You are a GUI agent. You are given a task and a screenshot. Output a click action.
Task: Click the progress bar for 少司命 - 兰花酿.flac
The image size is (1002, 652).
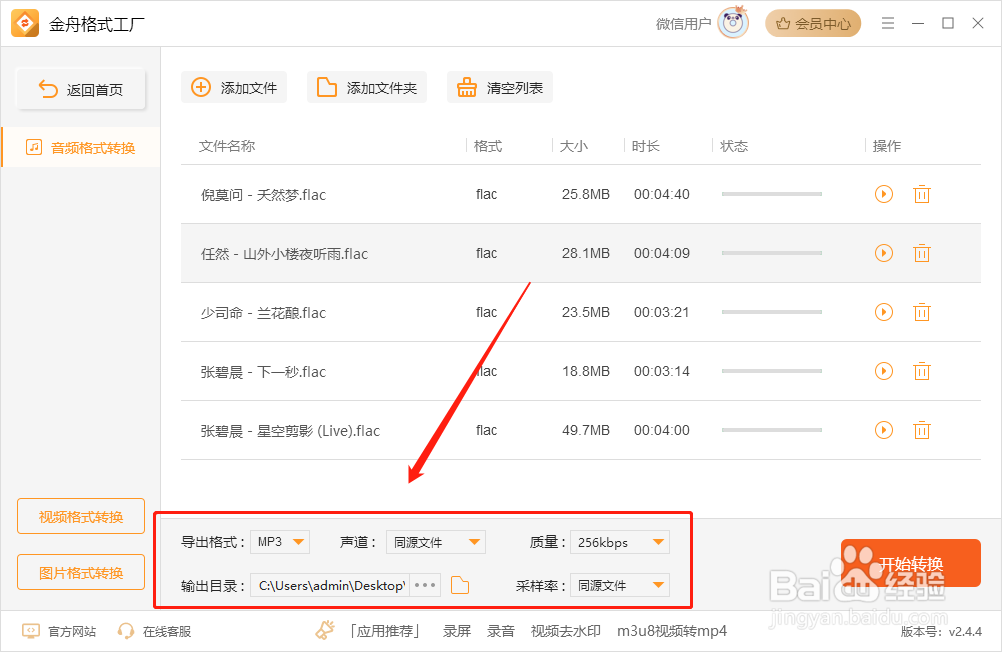[x=771, y=312]
